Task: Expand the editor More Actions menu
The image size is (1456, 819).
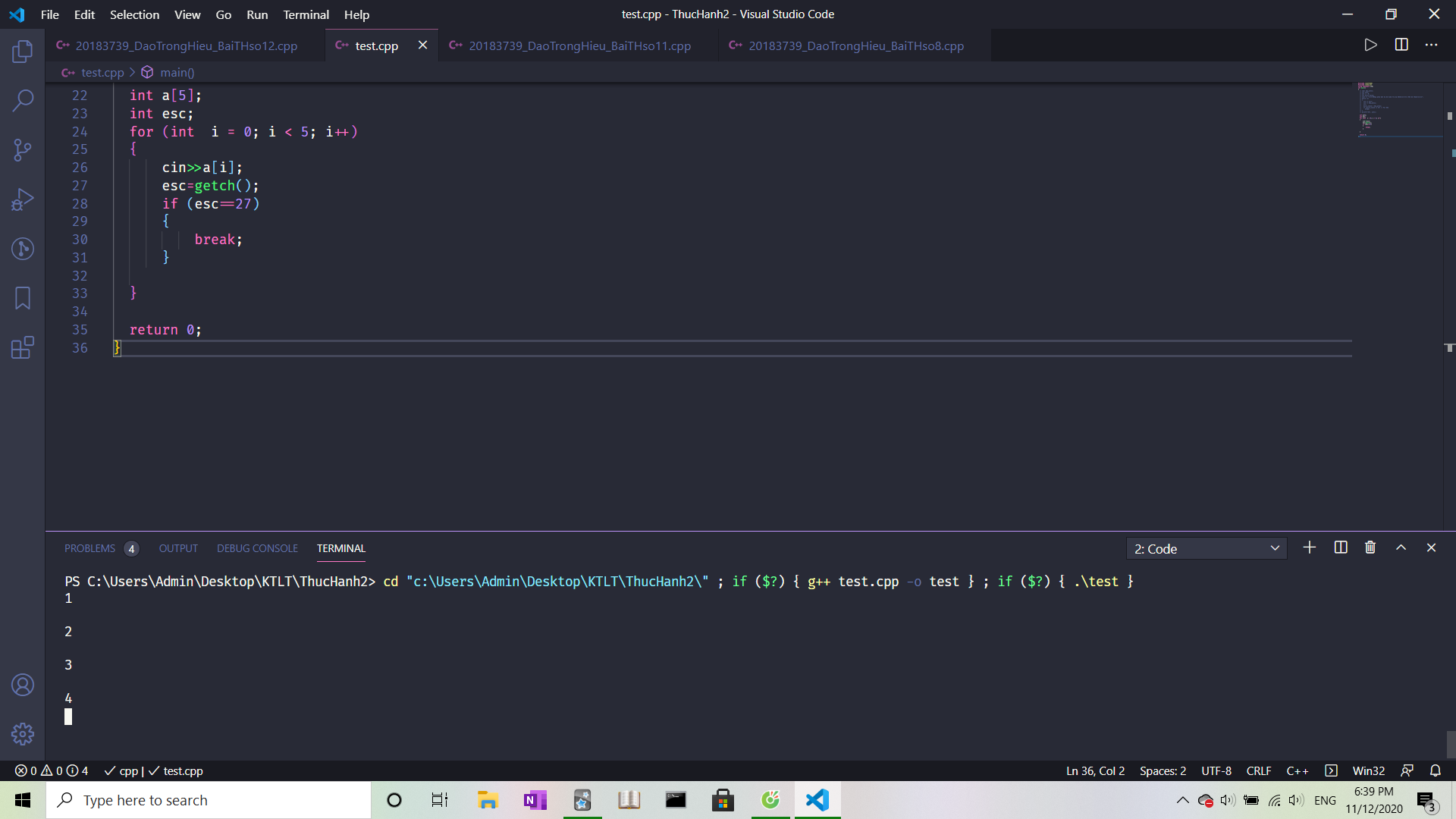Action: 1431,45
